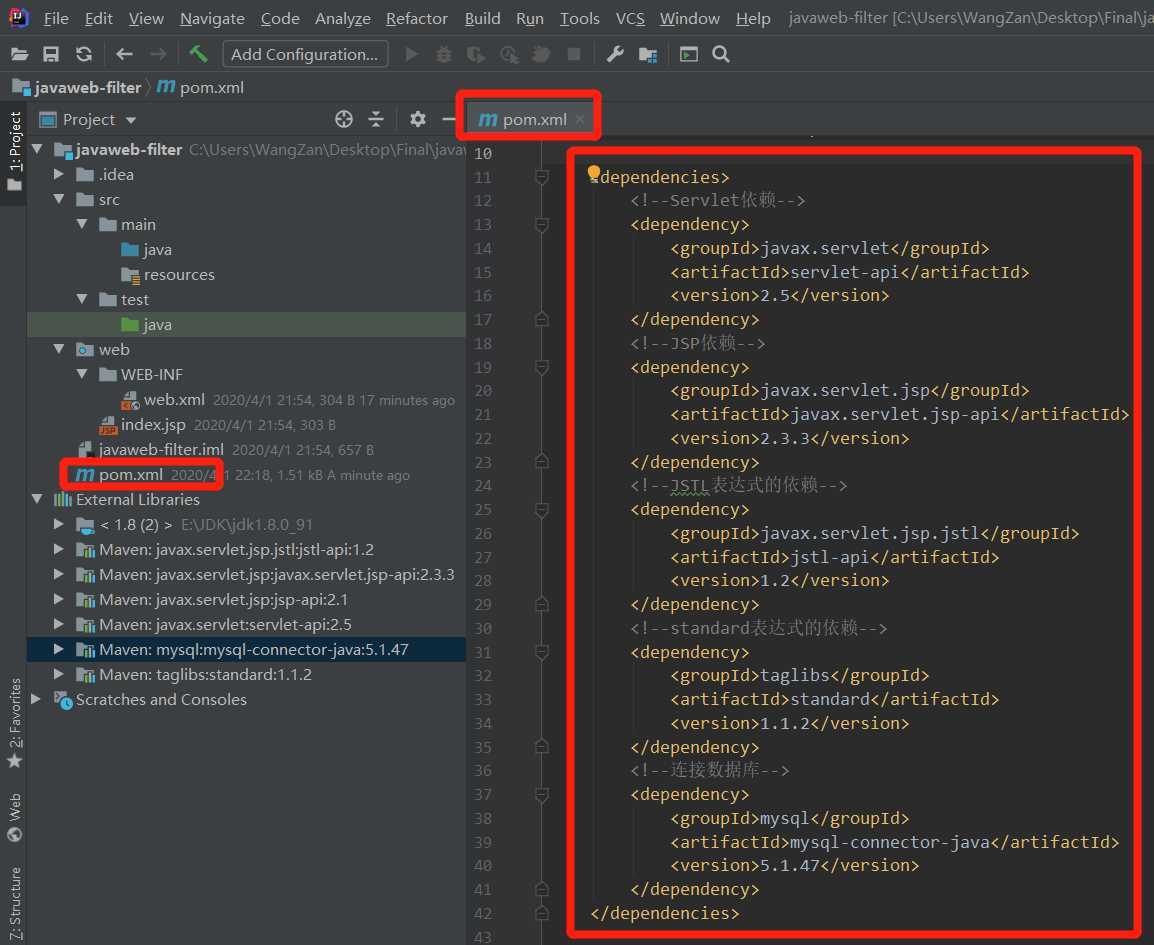Select the resources folder
Viewport: 1154px width, 945px height.
[179, 275]
